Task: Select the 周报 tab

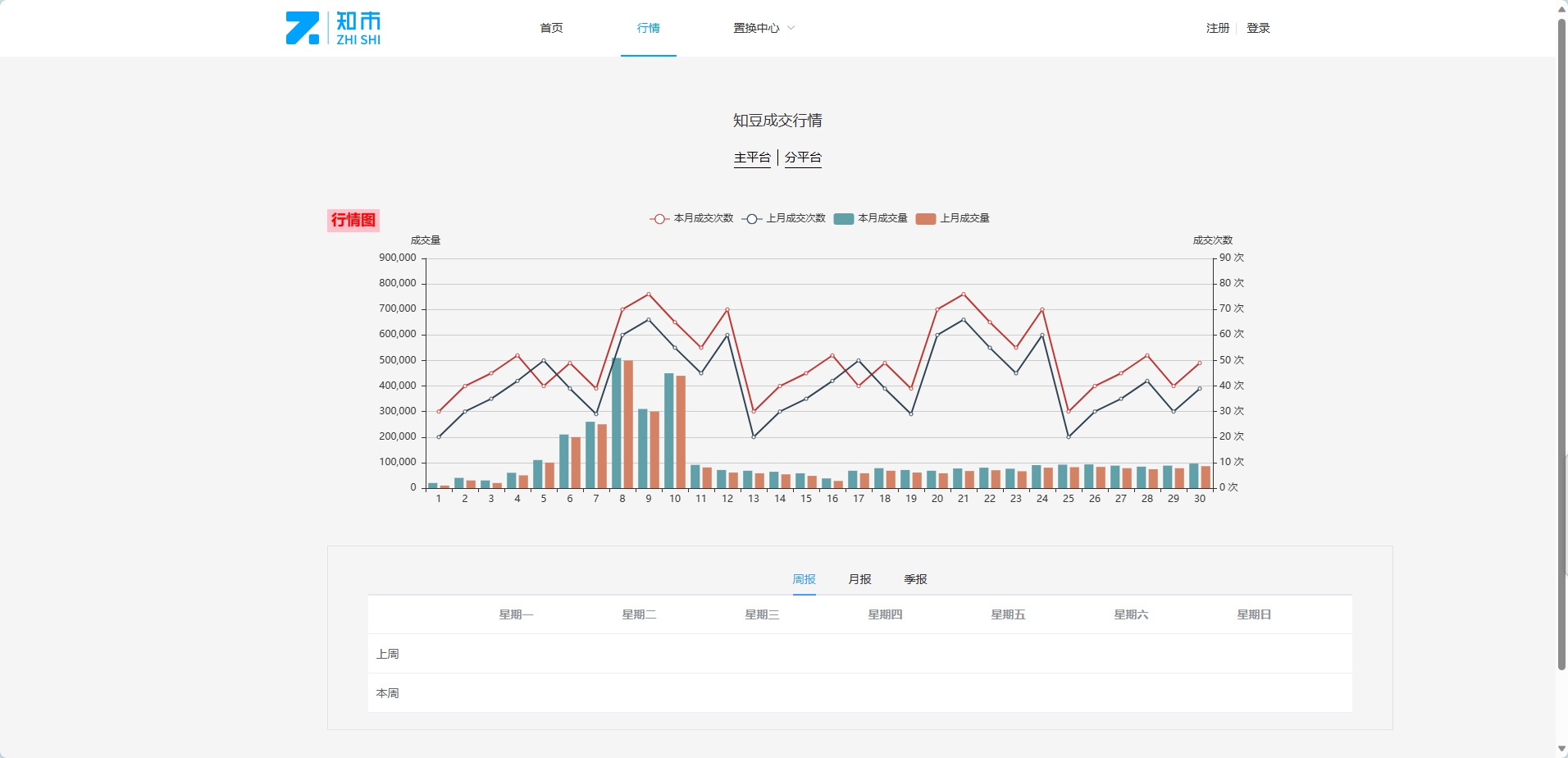Action: point(805,579)
